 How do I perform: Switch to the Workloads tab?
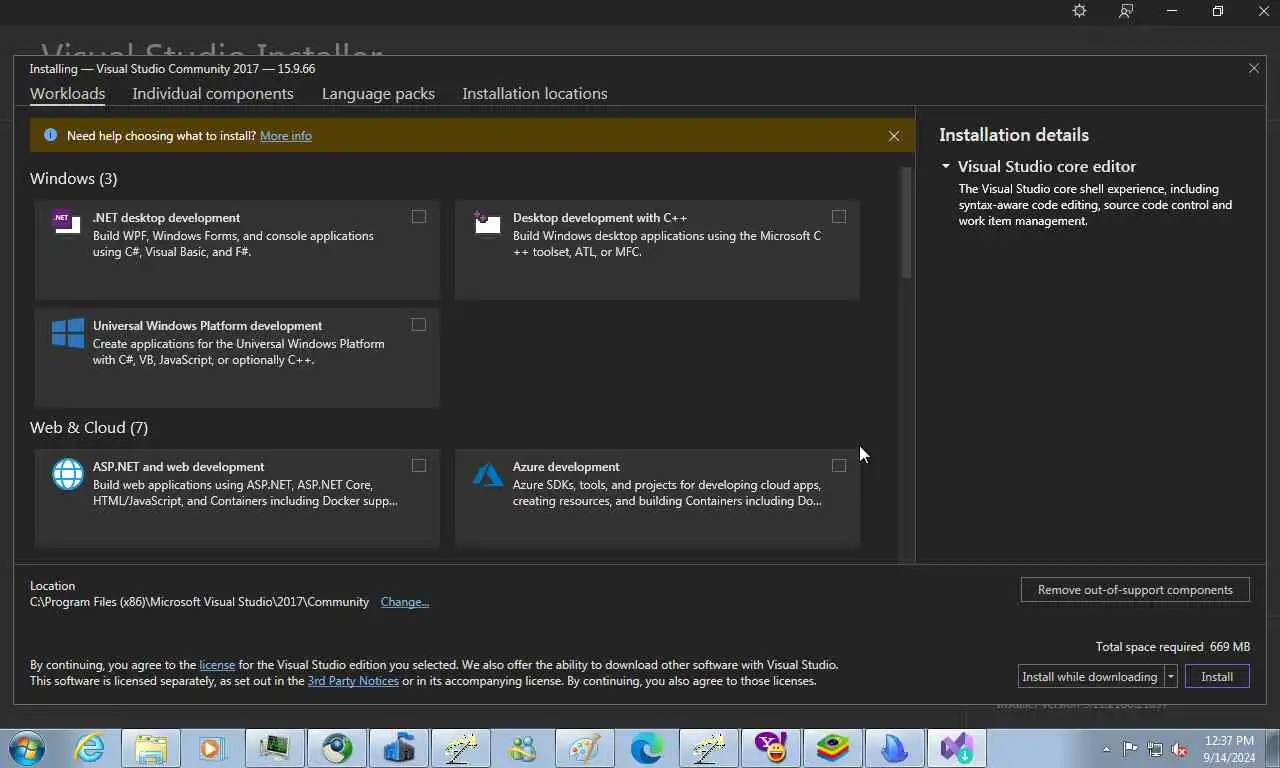(x=67, y=94)
